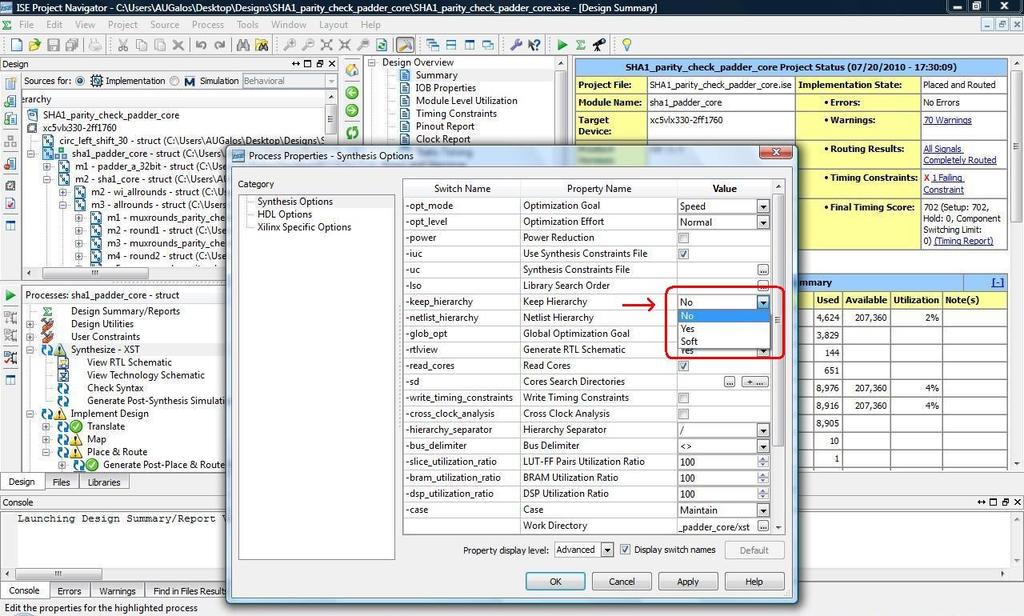
Task: Open the Bus Delimiter dropdown
Action: [763, 446]
